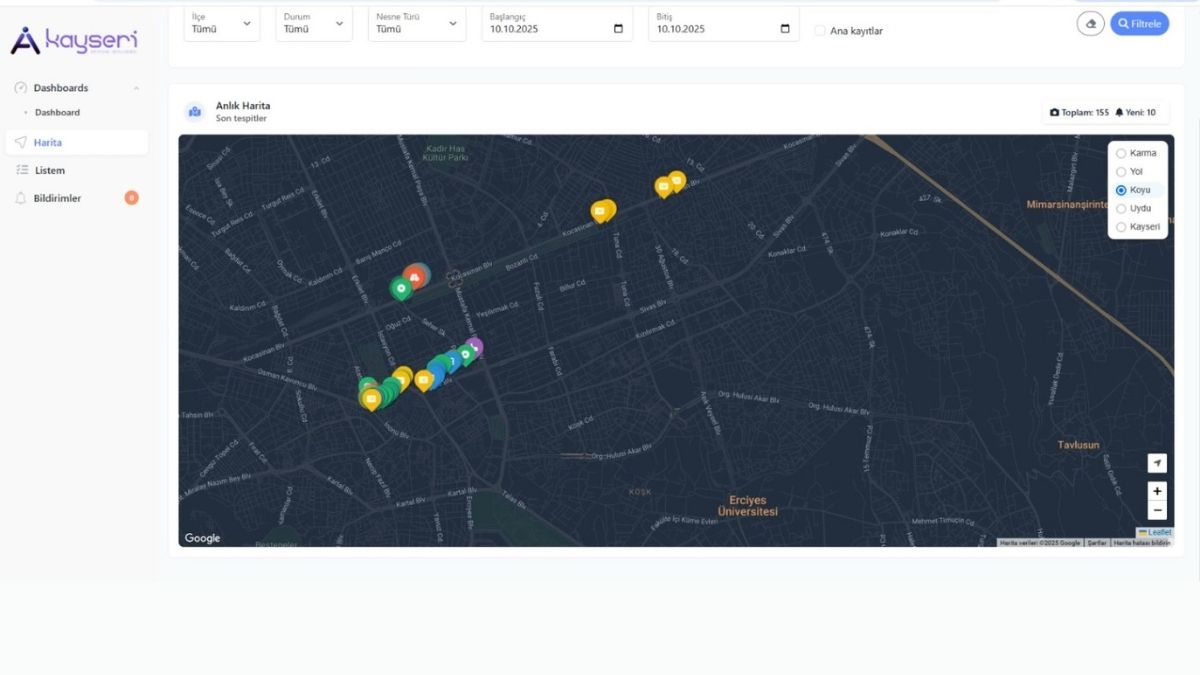Select the Karma map layer option
The image size is (1200, 675).
[x=1121, y=153]
